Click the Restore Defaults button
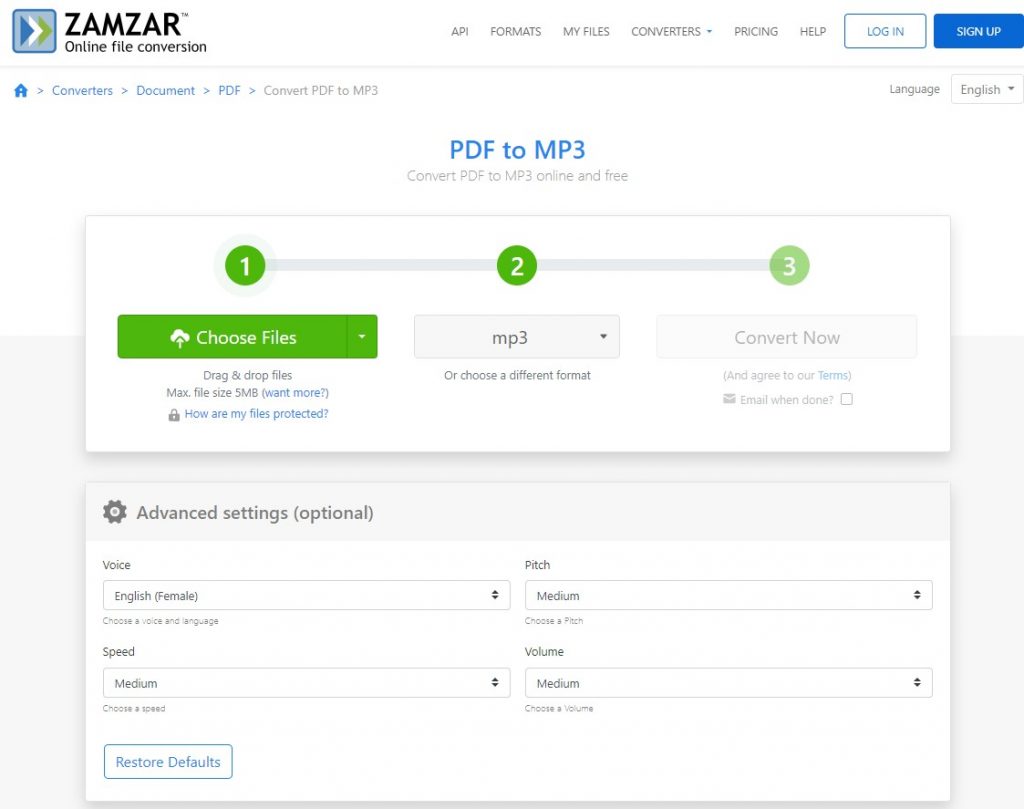This screenshot has width=1024, height=809. click(x=167, y=761)
